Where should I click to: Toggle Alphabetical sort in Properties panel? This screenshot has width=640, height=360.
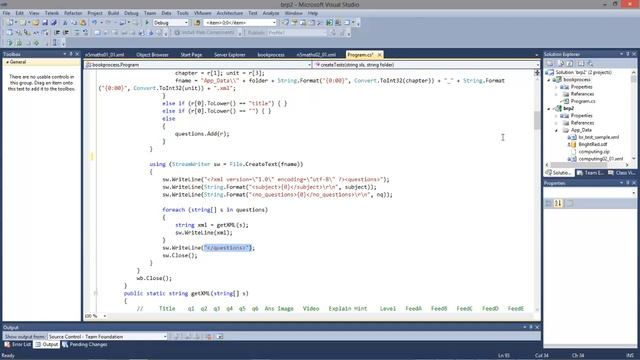click(558, 203)
